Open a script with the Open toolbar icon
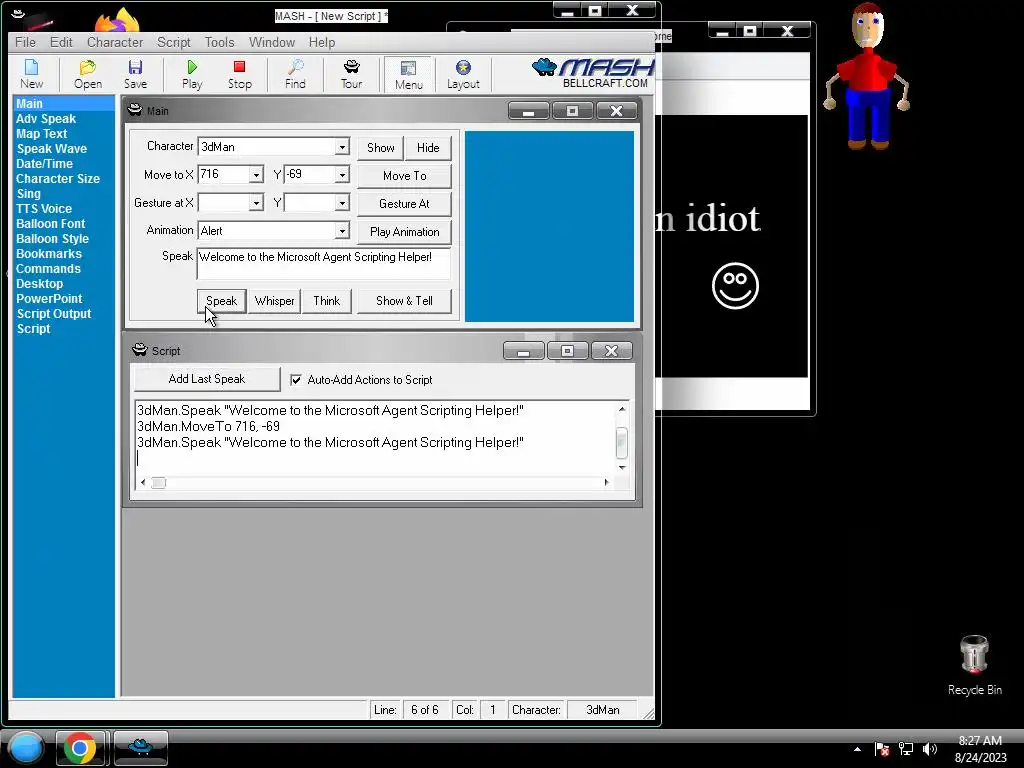The height and width of the screenshot is (768, 1024). click(88, 74)
